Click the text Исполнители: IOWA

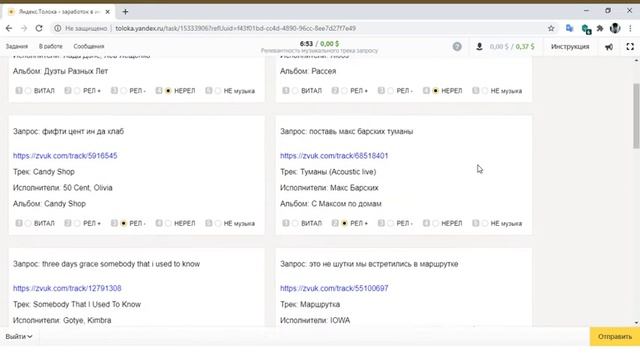pos(315,320)
